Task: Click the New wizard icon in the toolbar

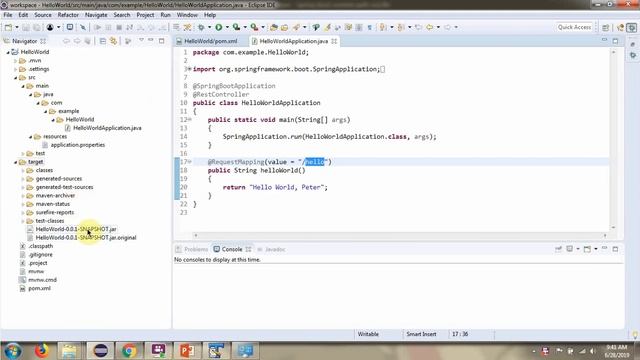Action: (x=8, y=27)
